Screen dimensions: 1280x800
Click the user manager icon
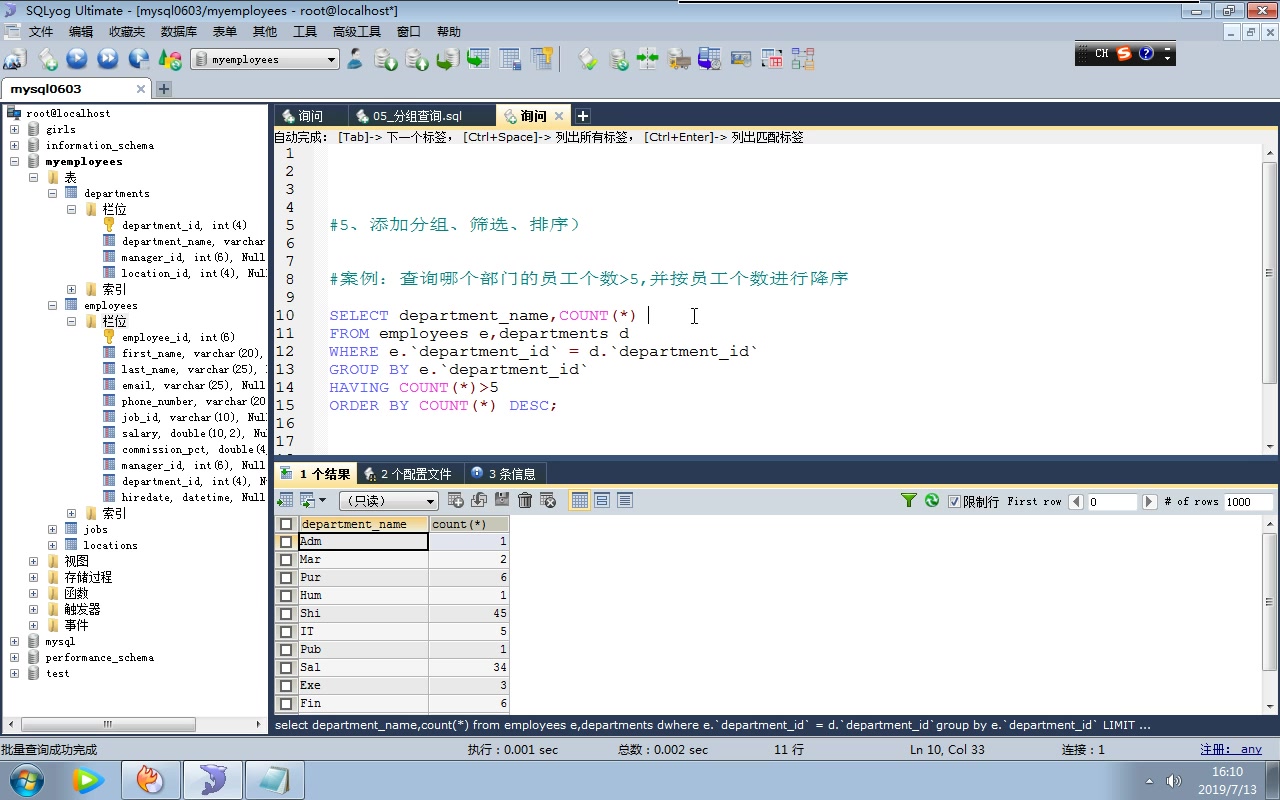(355, 59)
